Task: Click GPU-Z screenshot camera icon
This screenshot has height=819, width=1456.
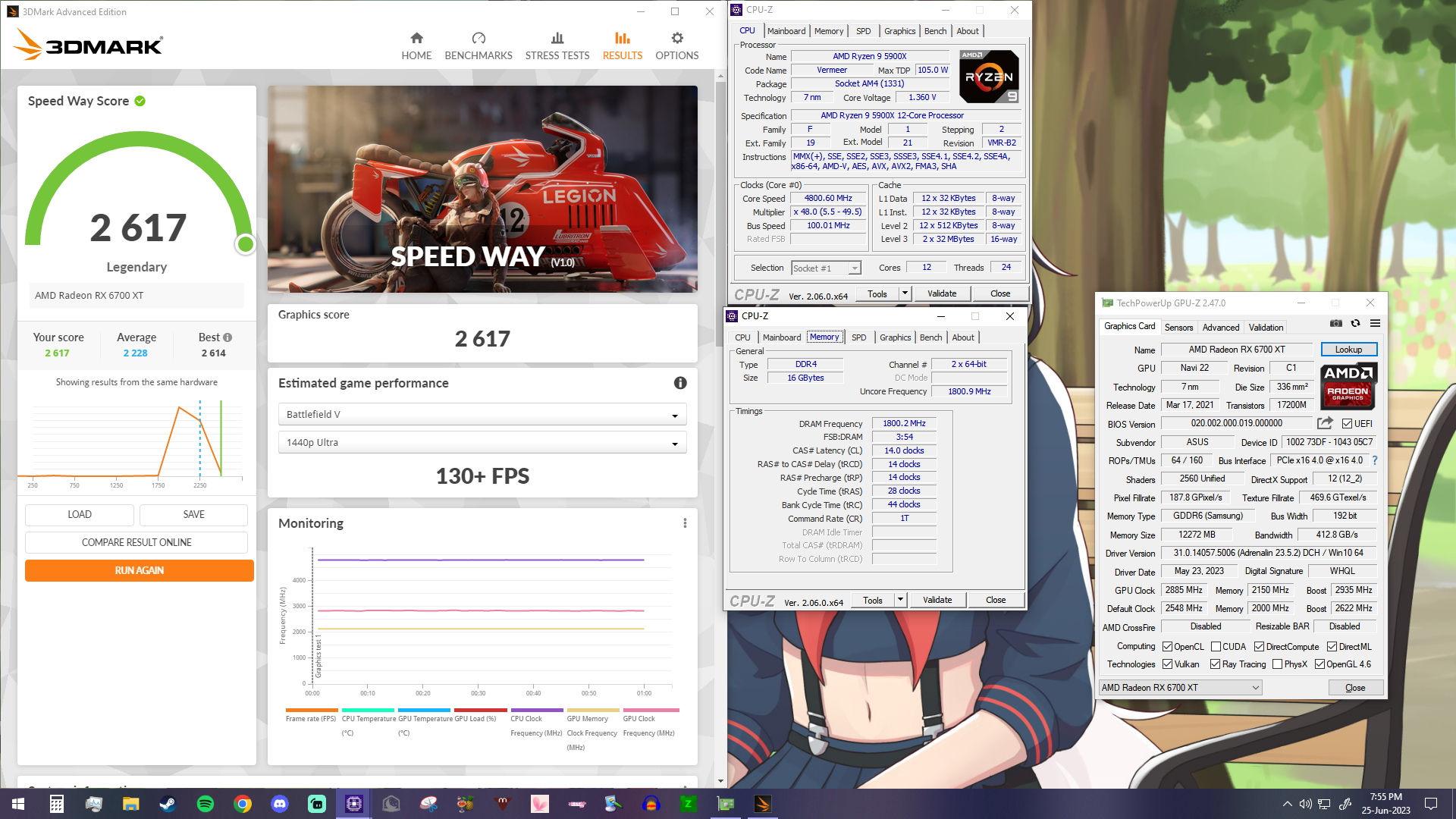Action: 1336,324
